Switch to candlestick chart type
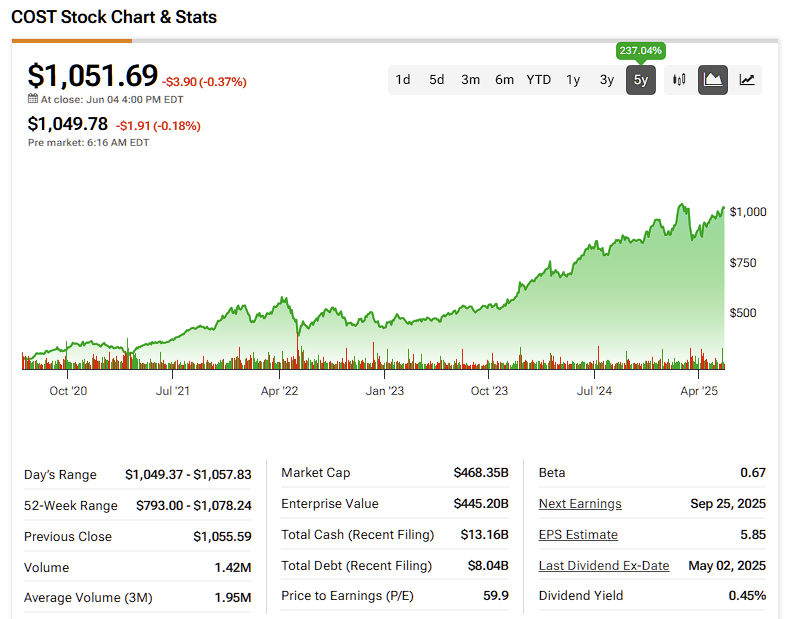The image size is (789, 619). tap(679, 80)
